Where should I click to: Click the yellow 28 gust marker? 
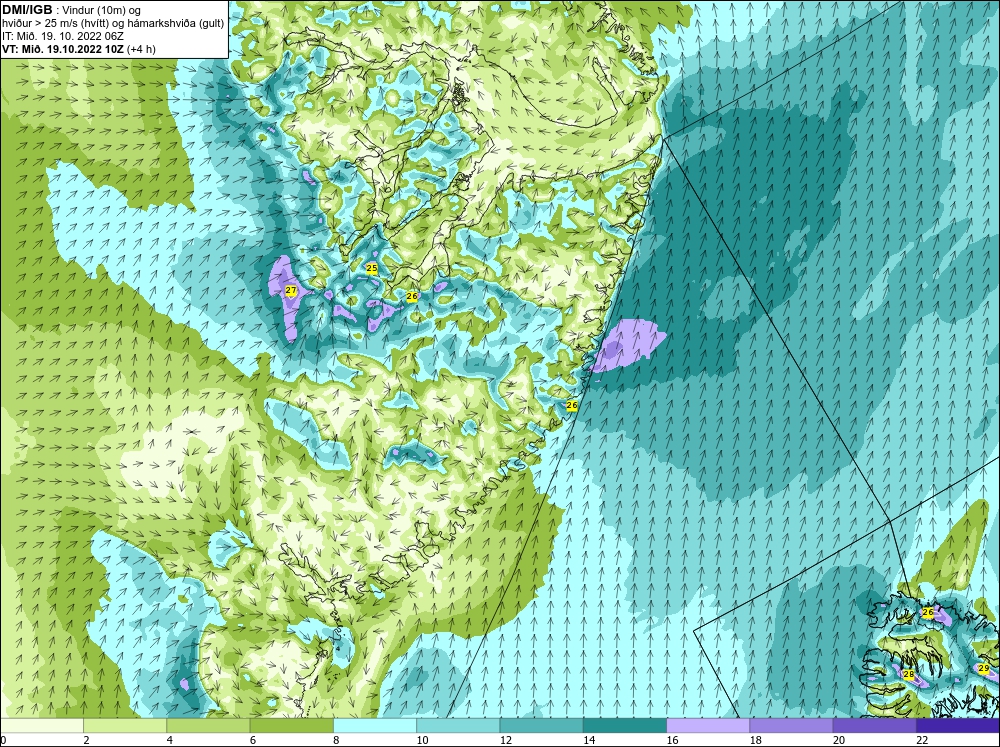tap(909, 674)
